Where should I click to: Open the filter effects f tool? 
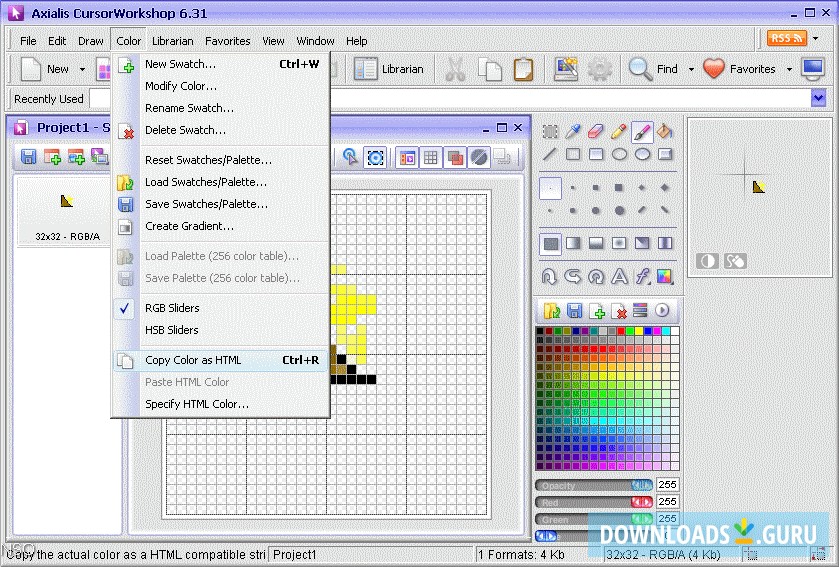[x=642, y=277]
